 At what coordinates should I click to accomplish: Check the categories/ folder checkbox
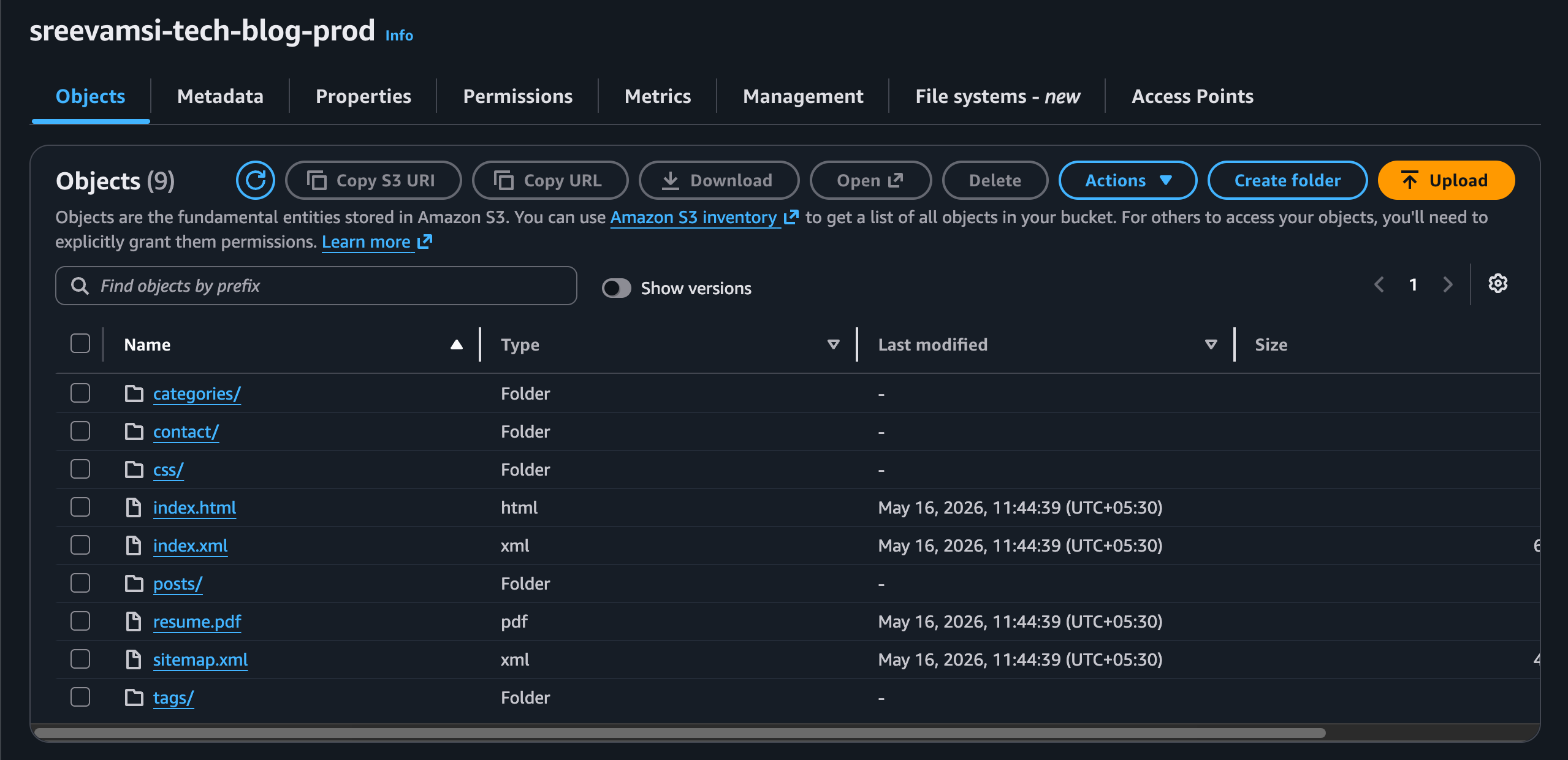(x=80, y=393)
